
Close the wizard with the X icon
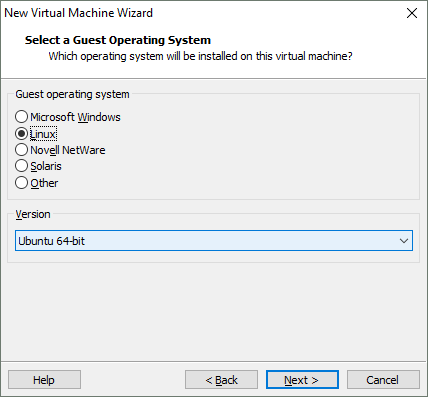412,13
